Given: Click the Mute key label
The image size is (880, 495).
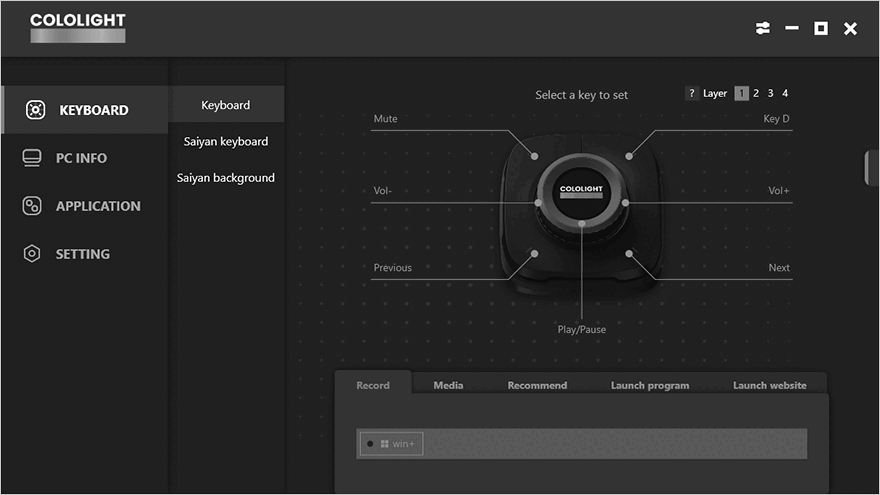Looking at the screenshot, I should (386, 118).
